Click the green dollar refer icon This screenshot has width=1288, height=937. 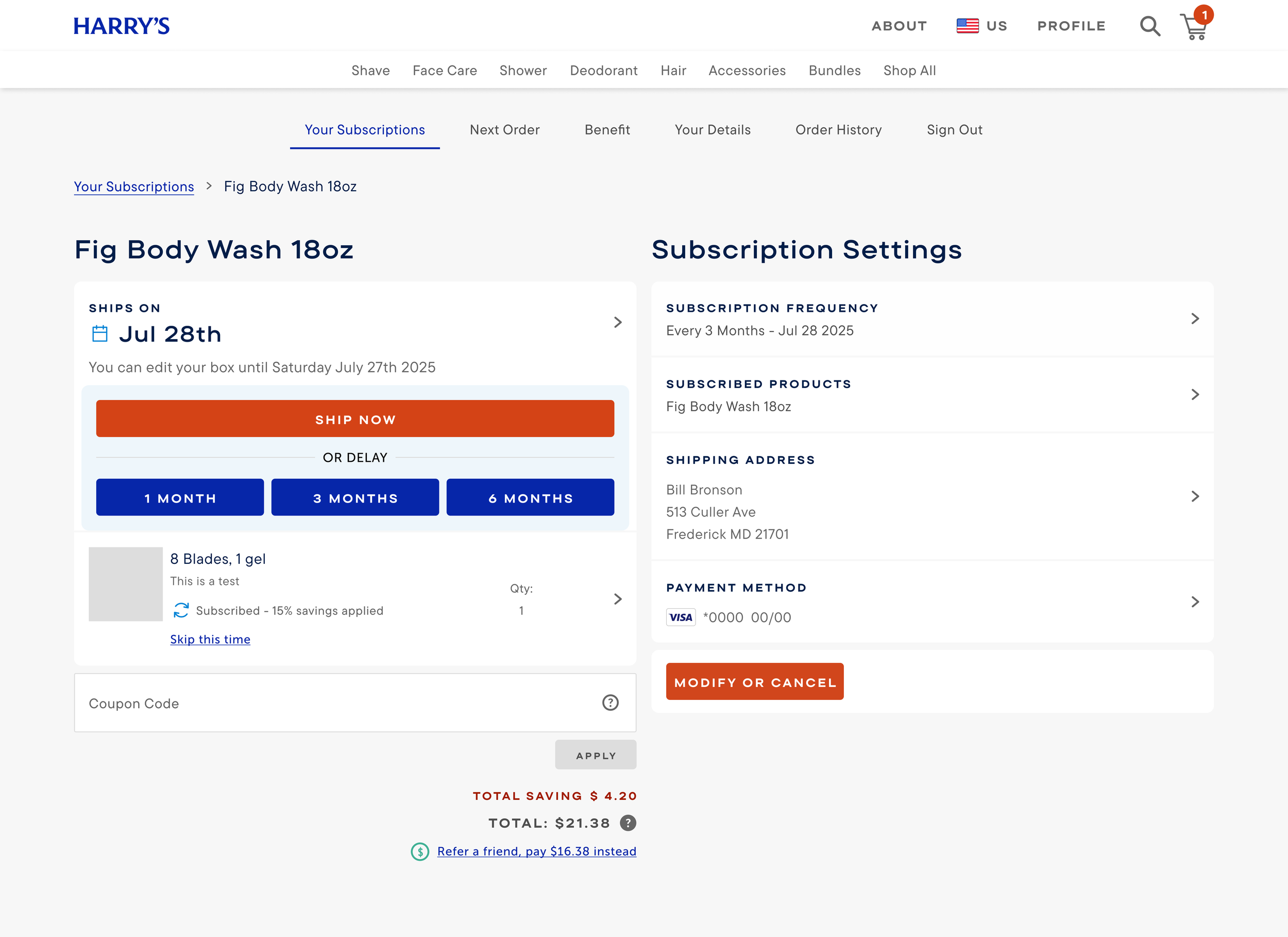[x=420, y=851]
